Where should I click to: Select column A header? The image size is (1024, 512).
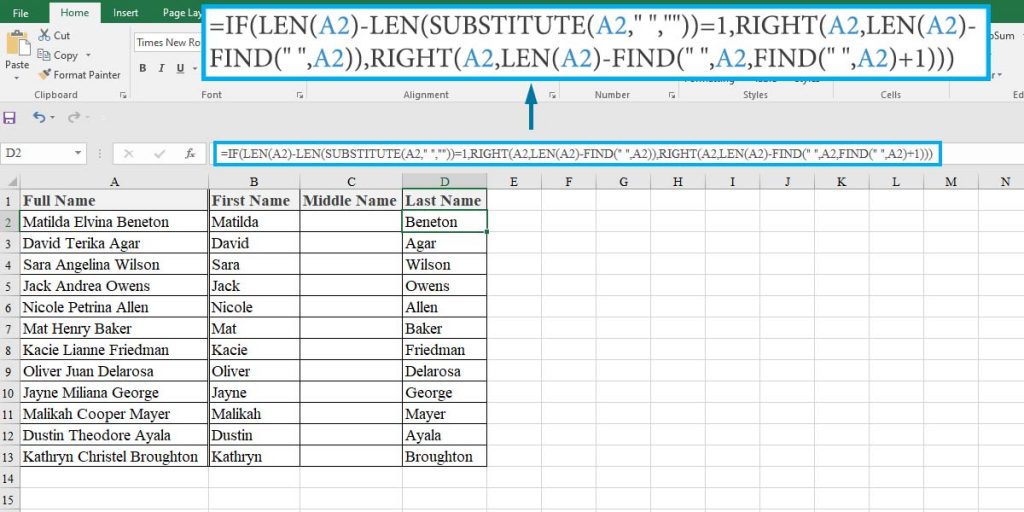tap(114, 182)
